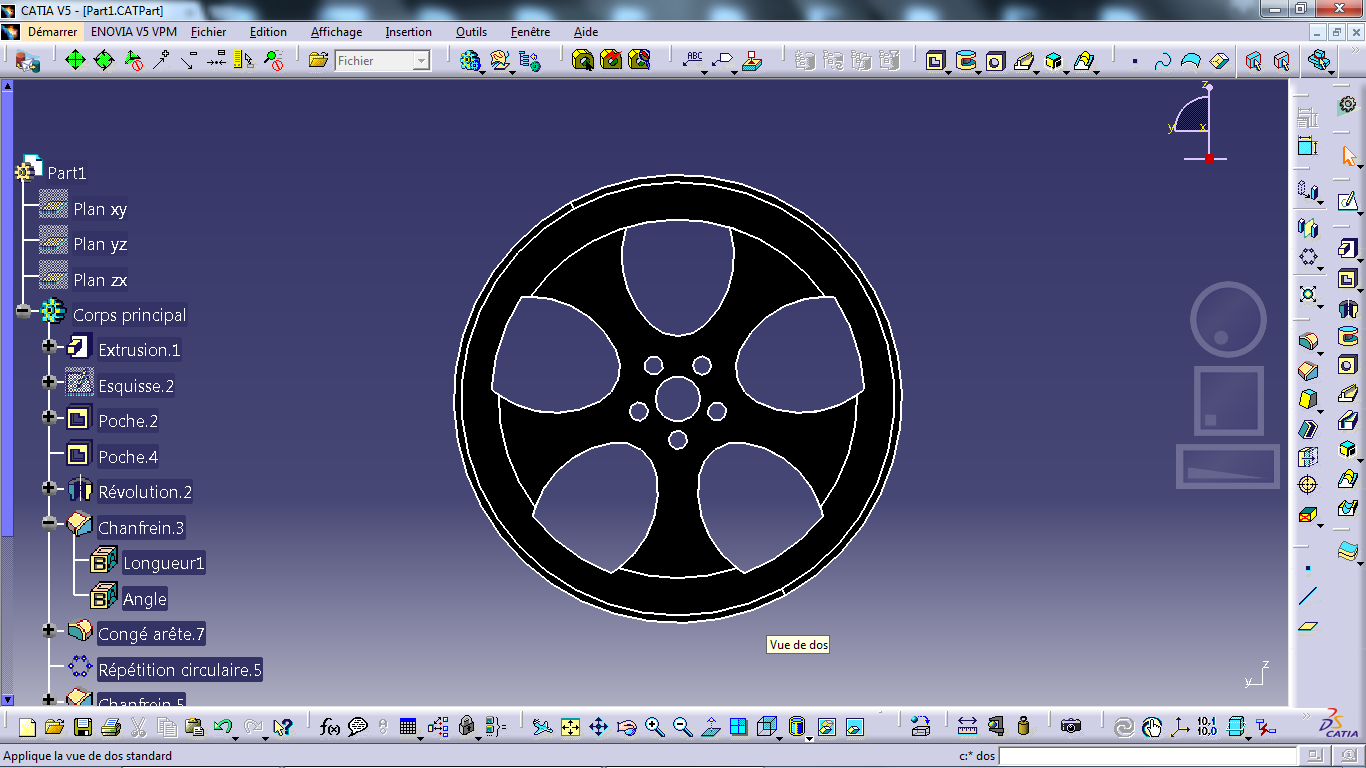
Task: Select the Angle parameter under Chanfrein.3
Action: [x=145, y=599]
